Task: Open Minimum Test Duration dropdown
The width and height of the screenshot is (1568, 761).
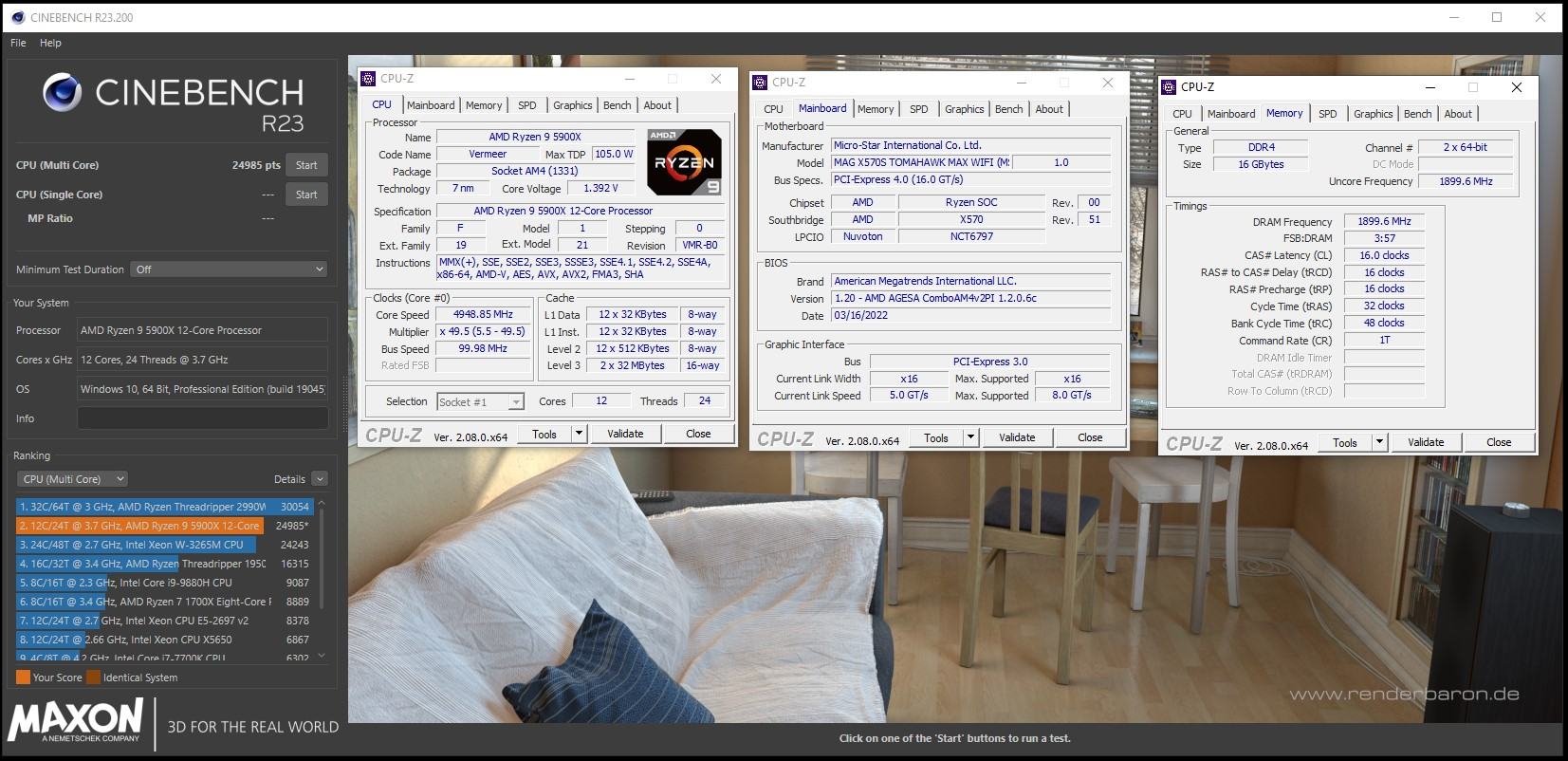Action: coord(230,269)
